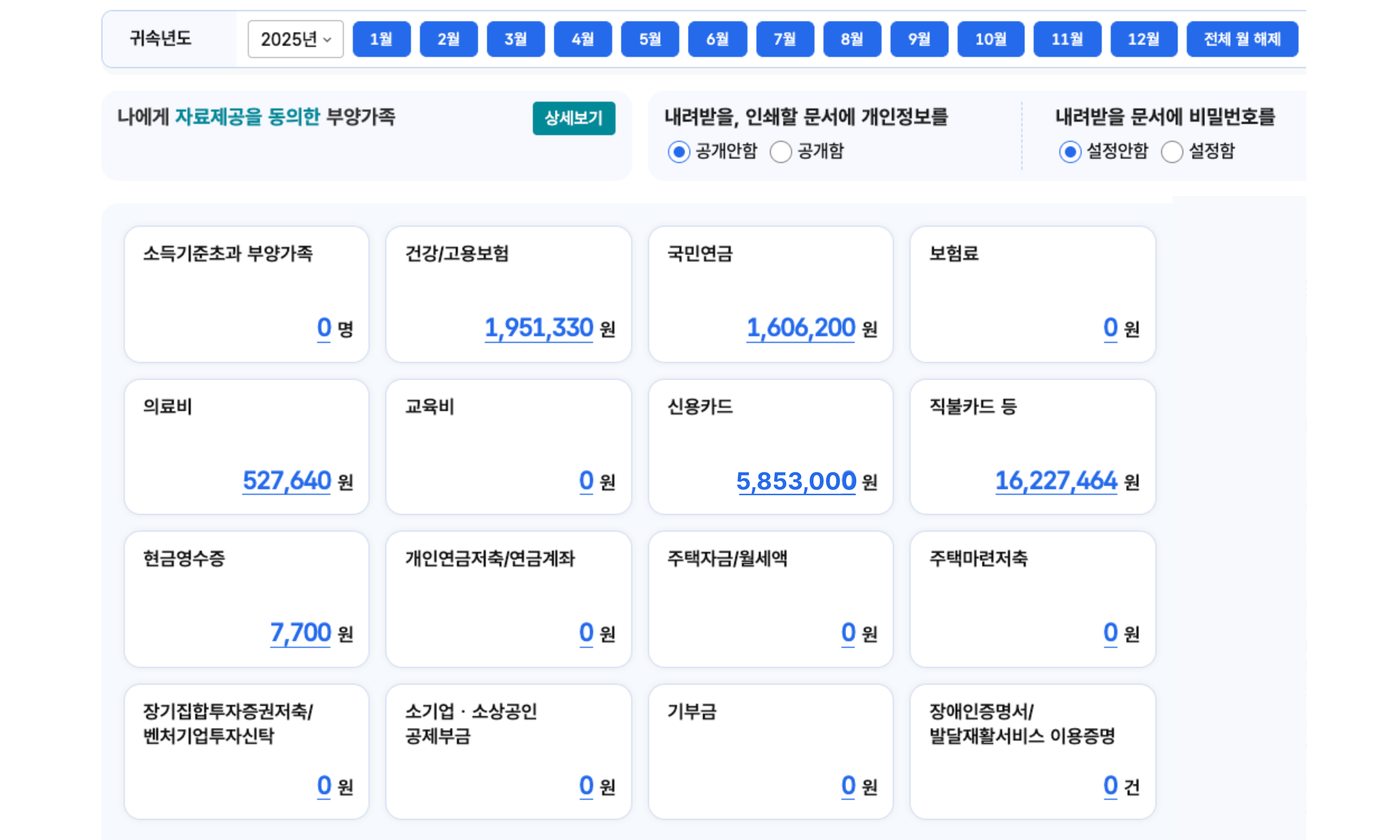Open the 귀속년도 year dropdown
Screen dimensions: 1400x840
[295, 38]
